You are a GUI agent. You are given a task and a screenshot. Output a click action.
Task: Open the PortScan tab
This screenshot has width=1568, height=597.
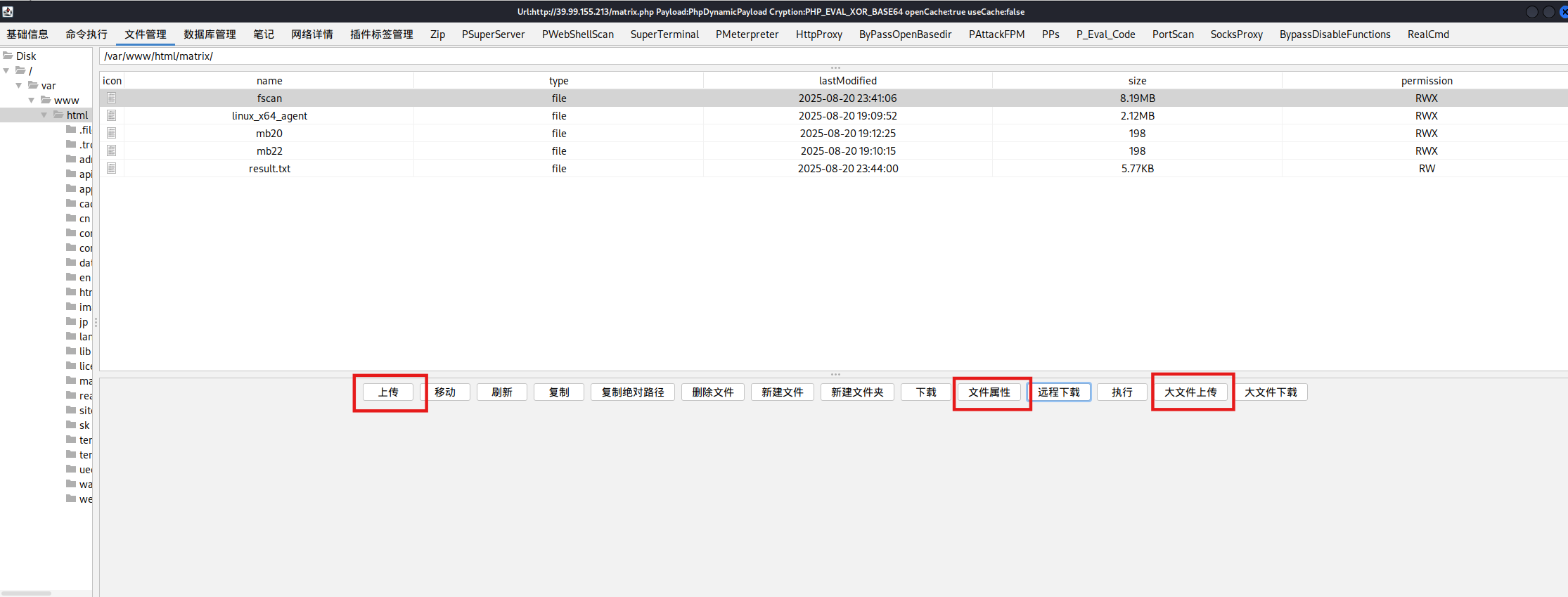click(1173, 34)
